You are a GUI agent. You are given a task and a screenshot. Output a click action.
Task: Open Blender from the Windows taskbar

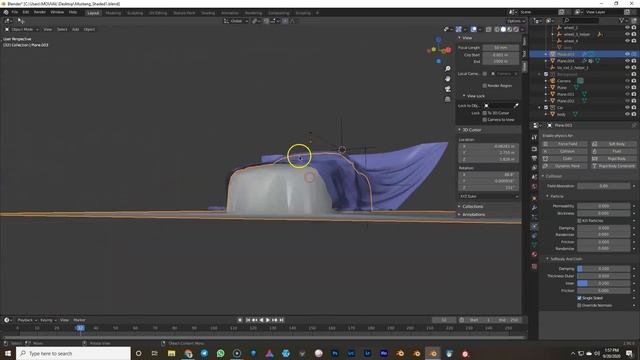(433, 353)
